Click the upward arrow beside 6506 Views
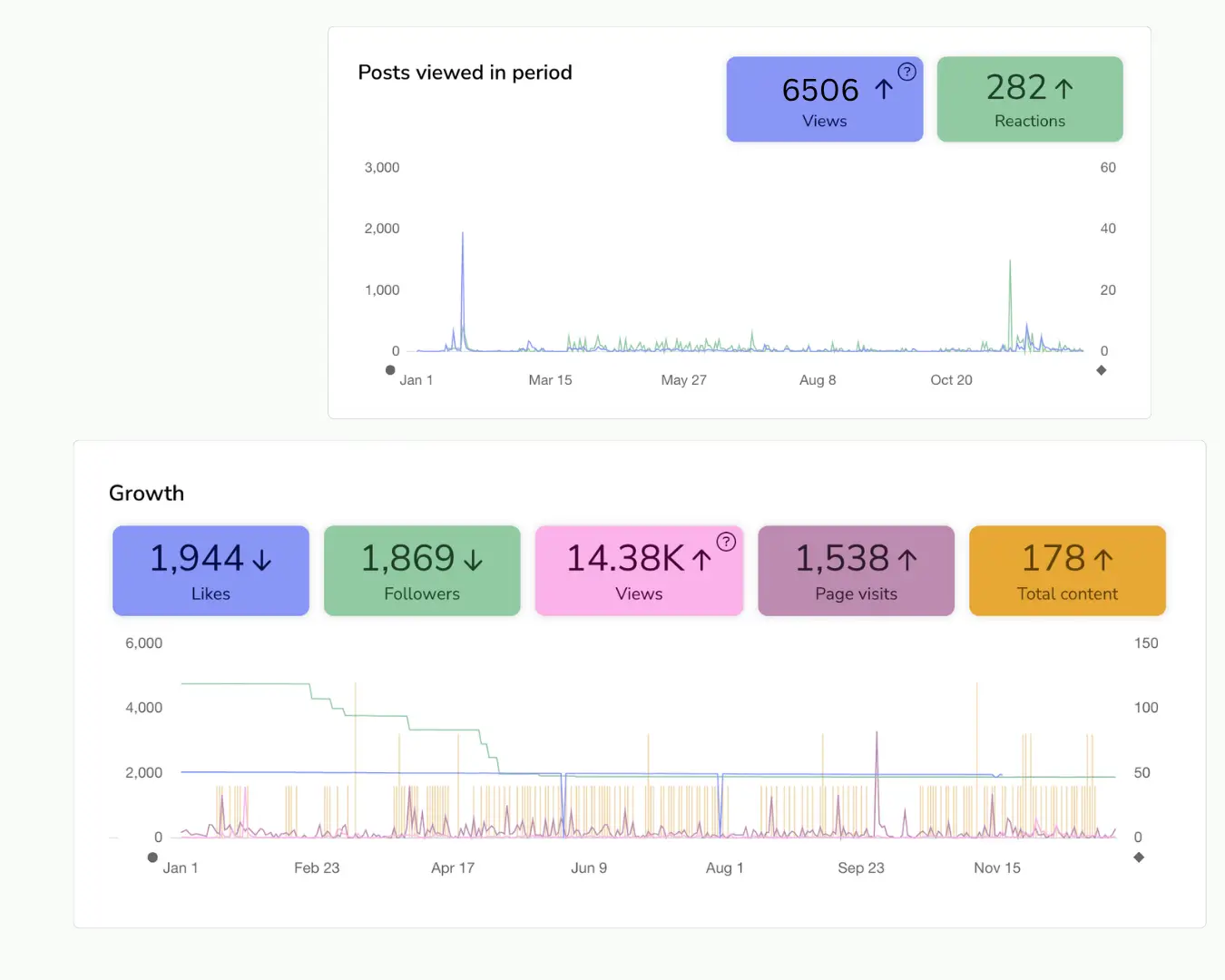The width and height of the screenshot is (1225, 980). [883, 89]
